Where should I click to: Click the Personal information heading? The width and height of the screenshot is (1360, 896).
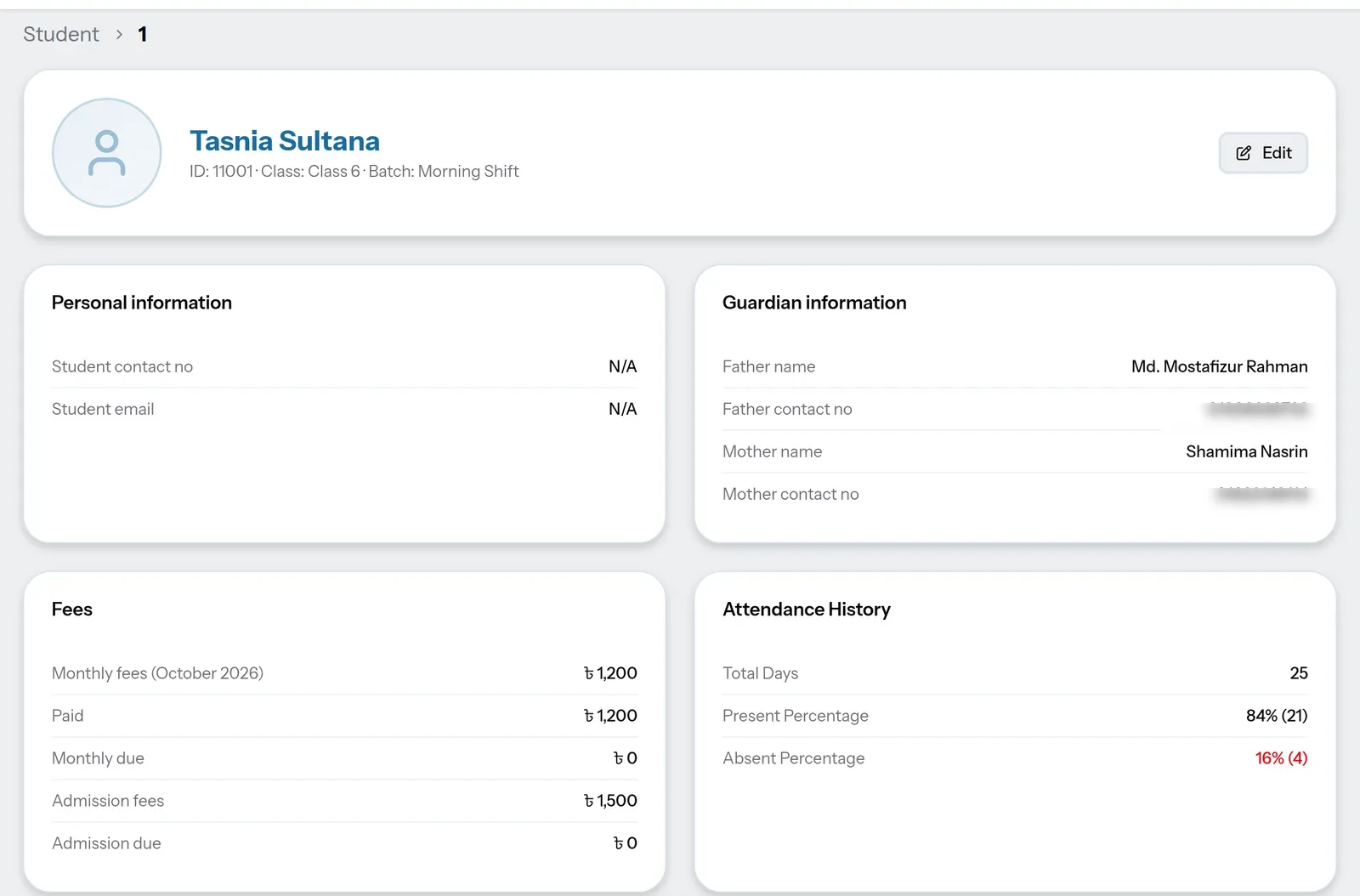(x=142, y=303)
